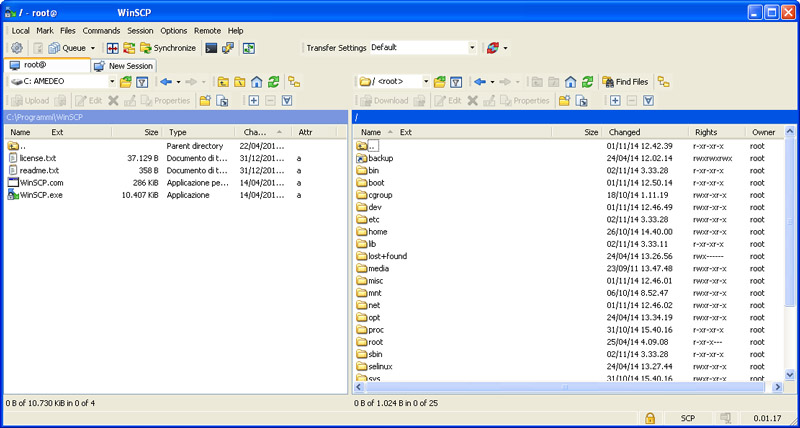
Task: Refresh the remote panel
Action: 587,82
